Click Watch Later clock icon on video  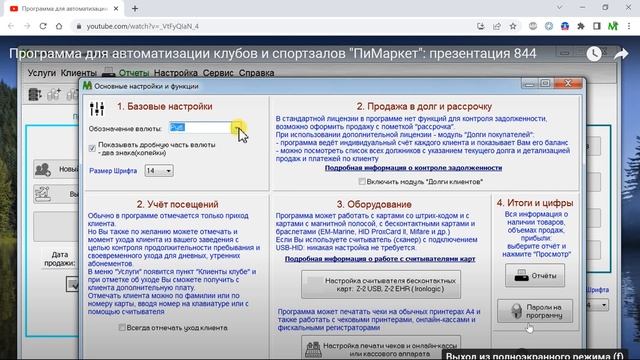point(594,54)
